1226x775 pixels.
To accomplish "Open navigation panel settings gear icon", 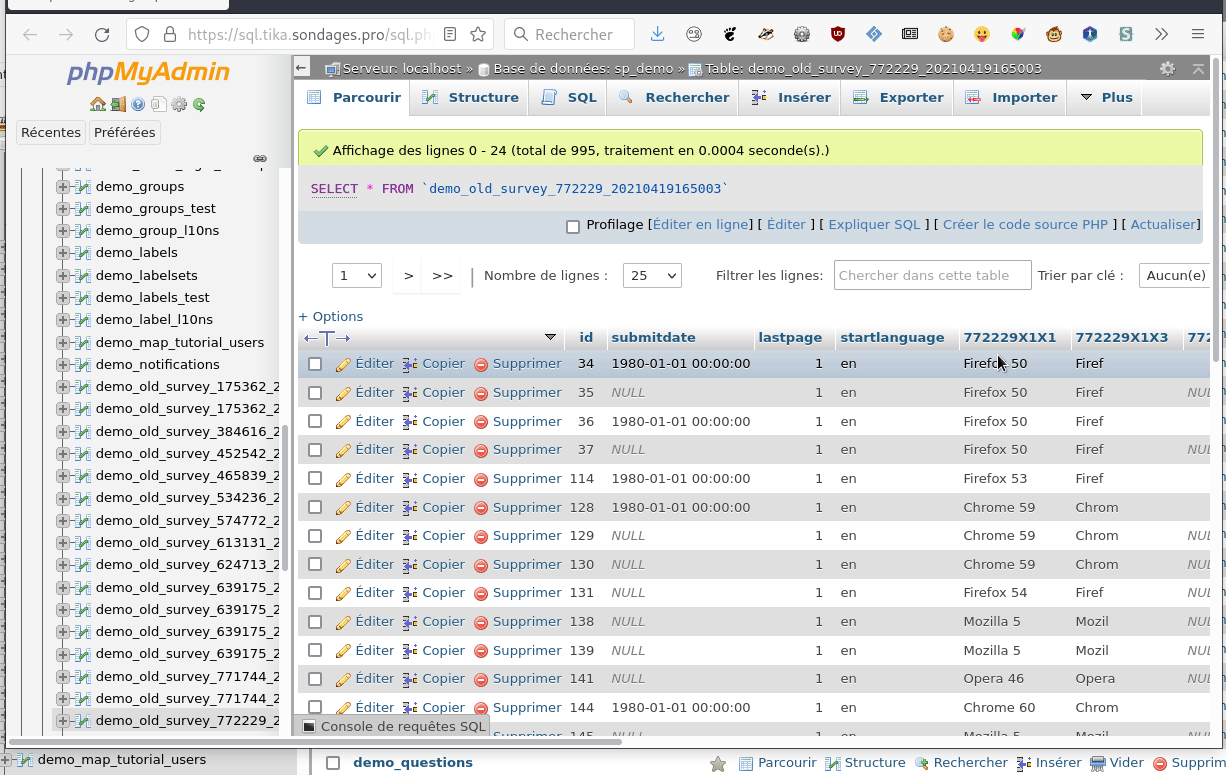I will (x=179, y=104).
